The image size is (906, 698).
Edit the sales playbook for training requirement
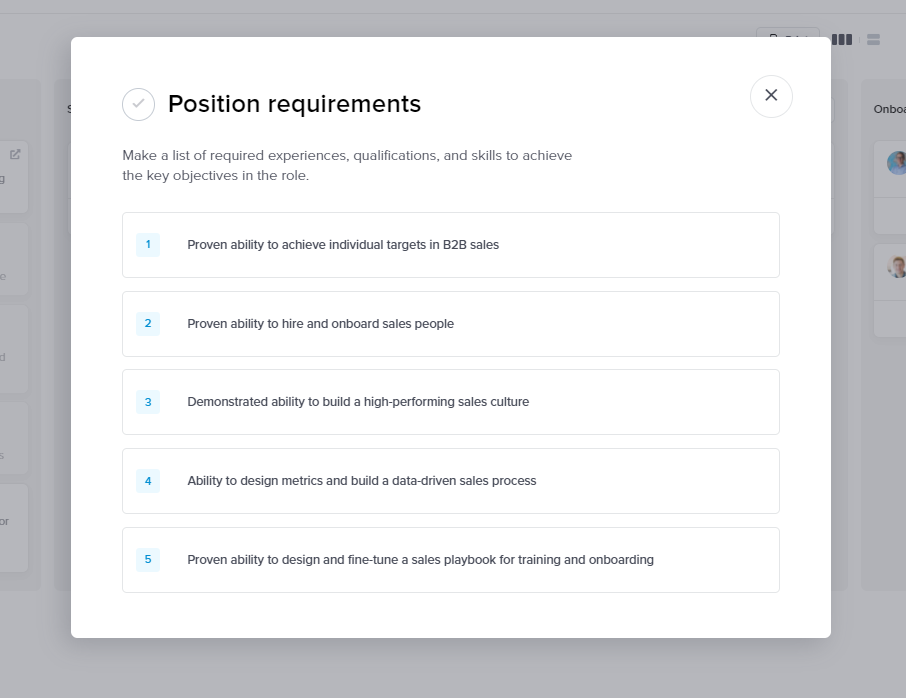451,560
